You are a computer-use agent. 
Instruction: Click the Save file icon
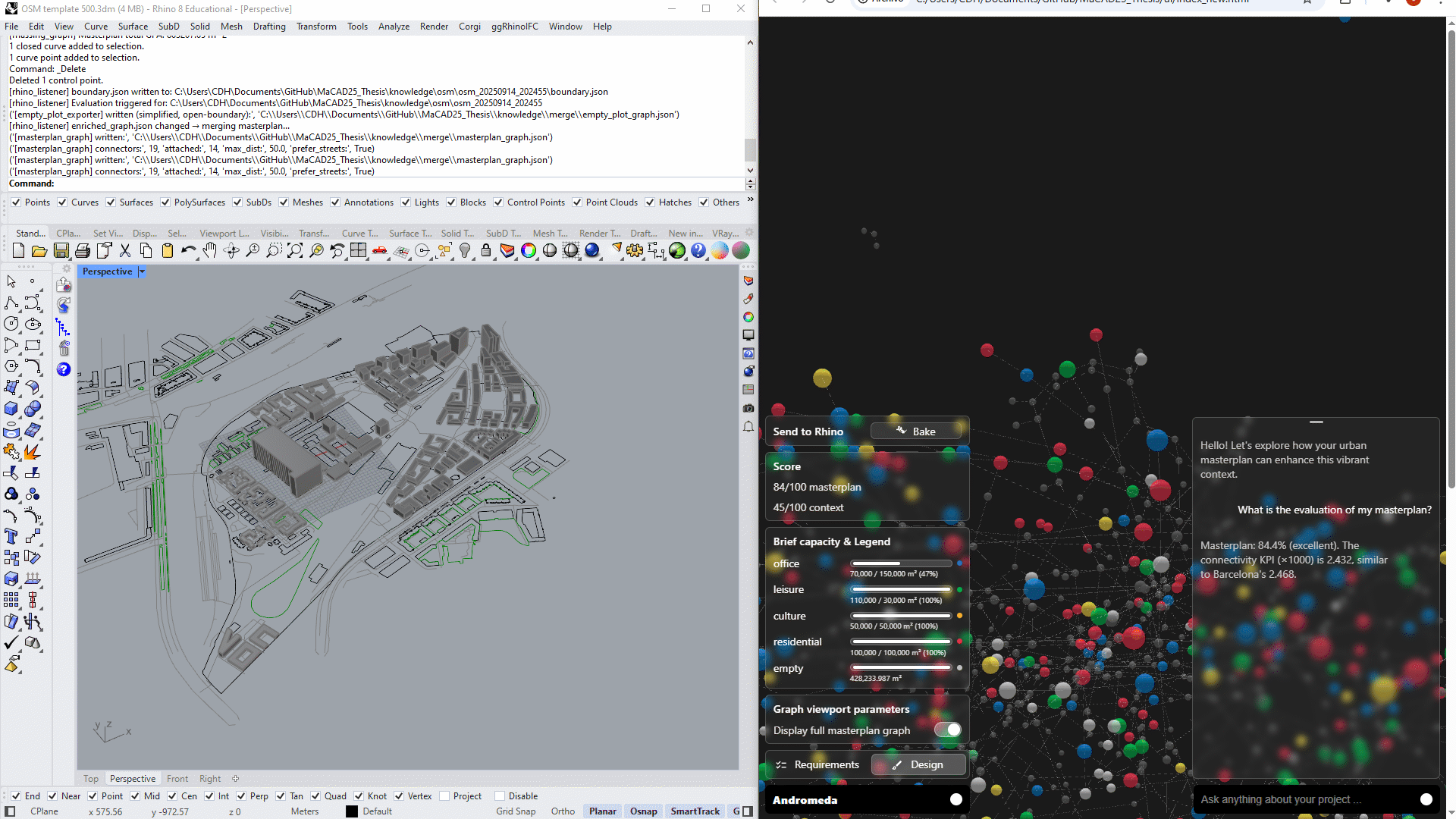[x=61, y=251]
